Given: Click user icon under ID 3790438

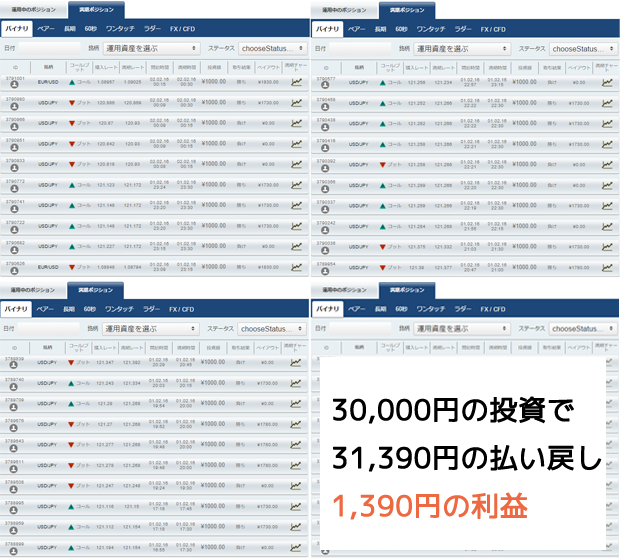Looking at the screenshot, I should click(325, 127).
